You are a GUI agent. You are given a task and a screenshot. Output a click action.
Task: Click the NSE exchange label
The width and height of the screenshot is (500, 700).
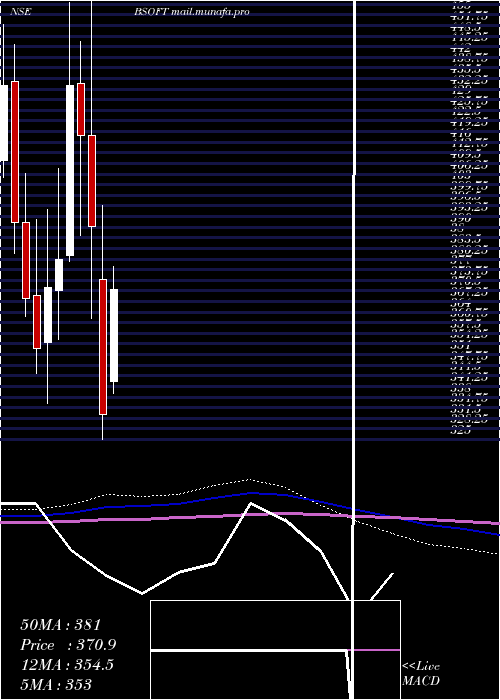tap(21, 12)
